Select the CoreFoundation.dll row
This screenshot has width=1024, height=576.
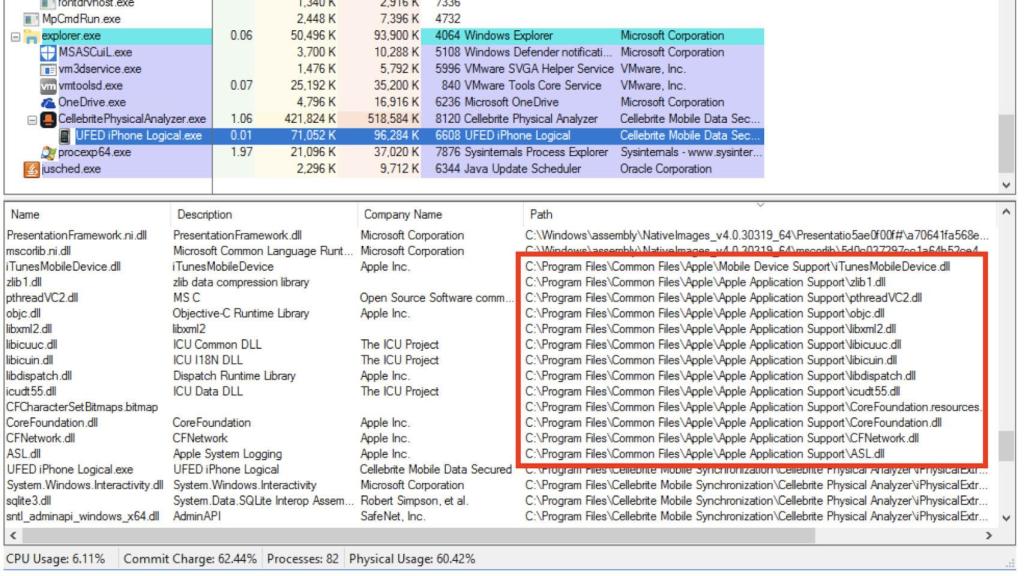52,422
